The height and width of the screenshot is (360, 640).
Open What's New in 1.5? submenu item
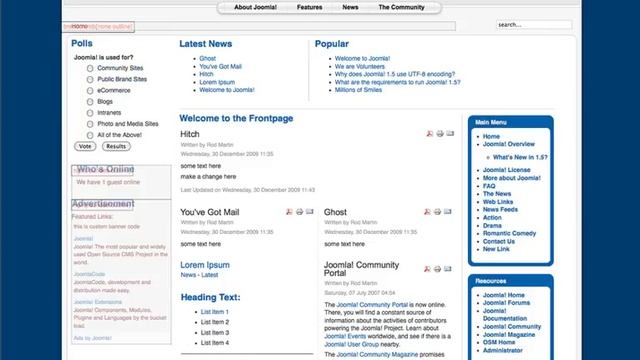(x=520, y=157)
